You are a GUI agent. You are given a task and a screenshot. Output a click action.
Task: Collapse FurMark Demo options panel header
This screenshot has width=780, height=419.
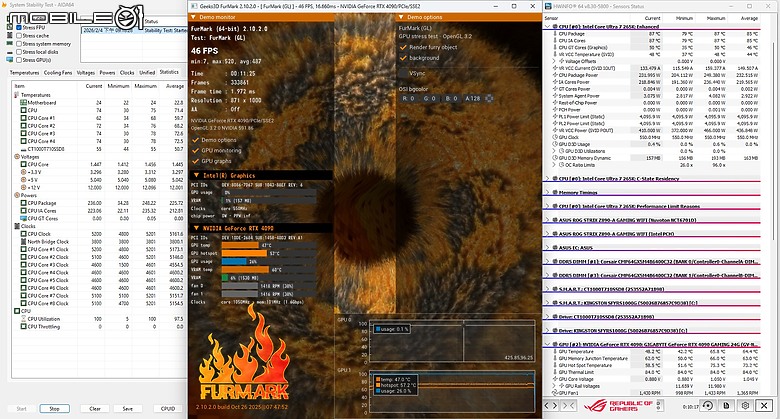(401, 17)
